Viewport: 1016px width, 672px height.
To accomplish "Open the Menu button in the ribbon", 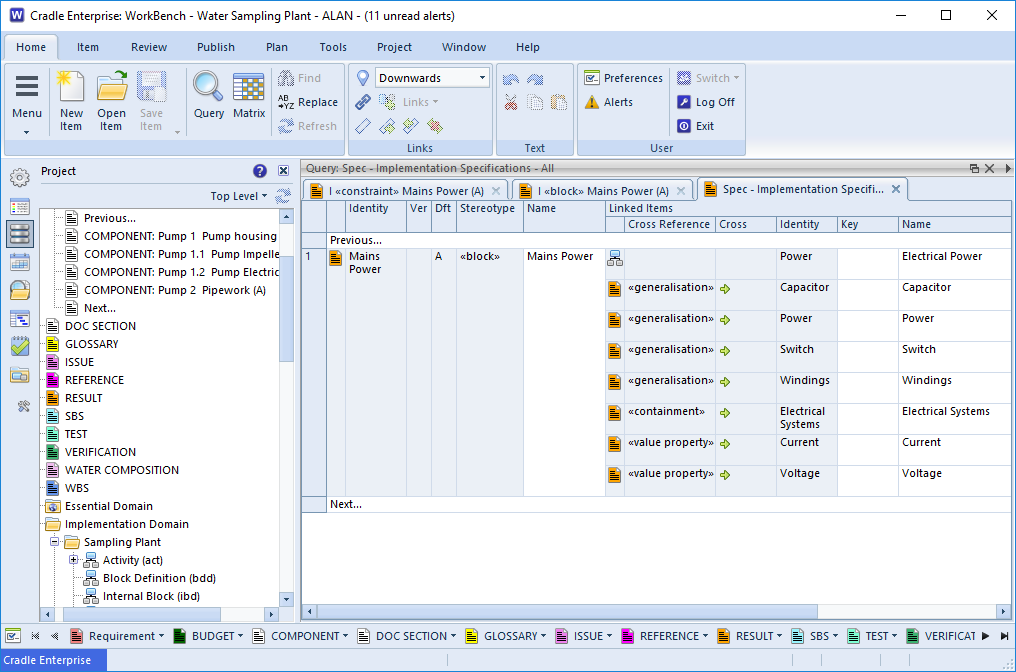I will coord(27,100).
